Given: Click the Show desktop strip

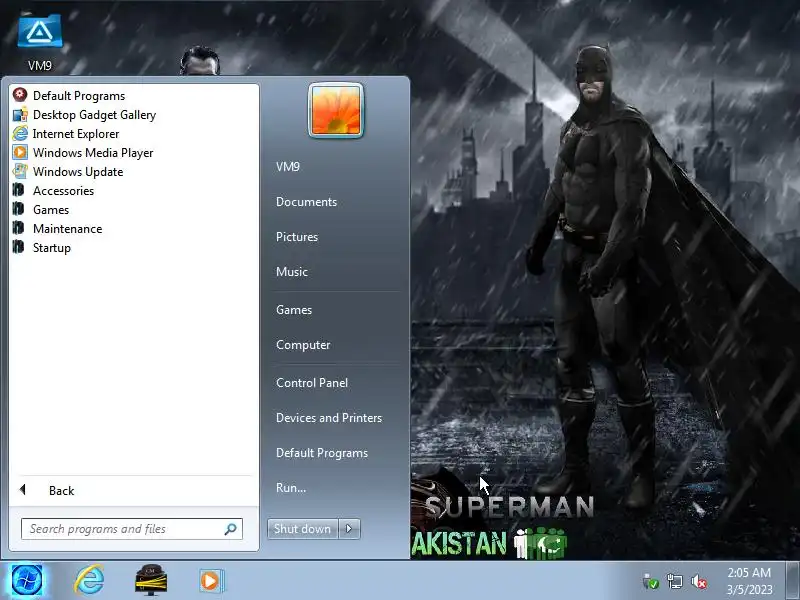Looking at the screenshot, I should pos(793,581).
